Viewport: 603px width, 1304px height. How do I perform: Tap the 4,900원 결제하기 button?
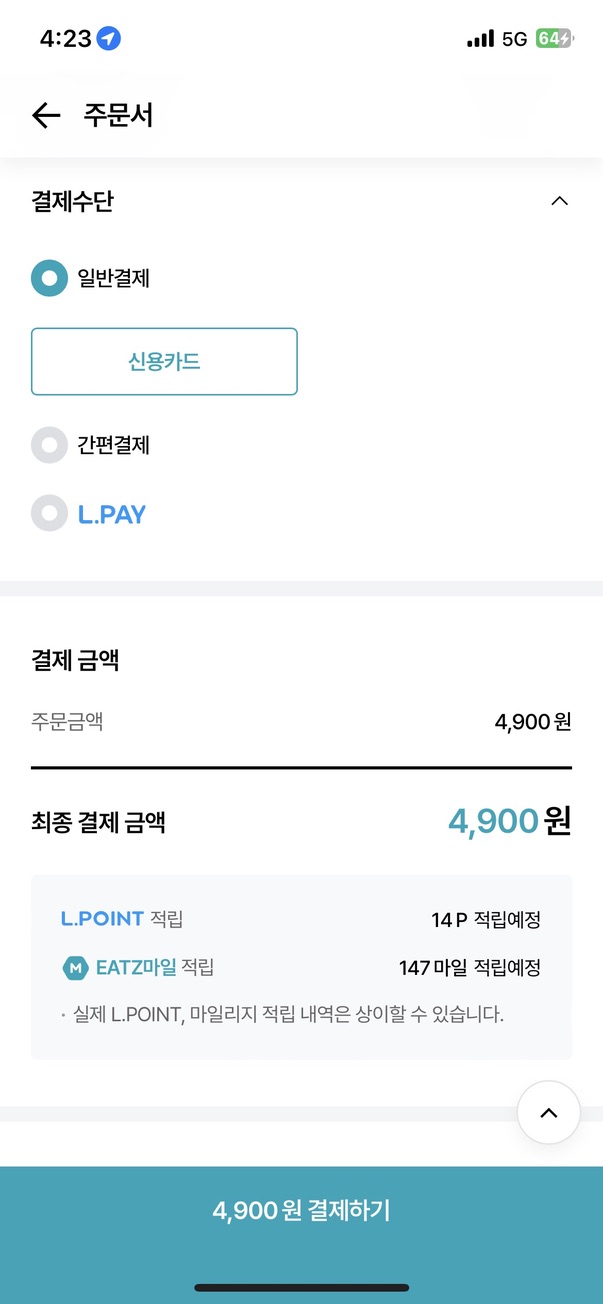click(x=301, y=1211)
